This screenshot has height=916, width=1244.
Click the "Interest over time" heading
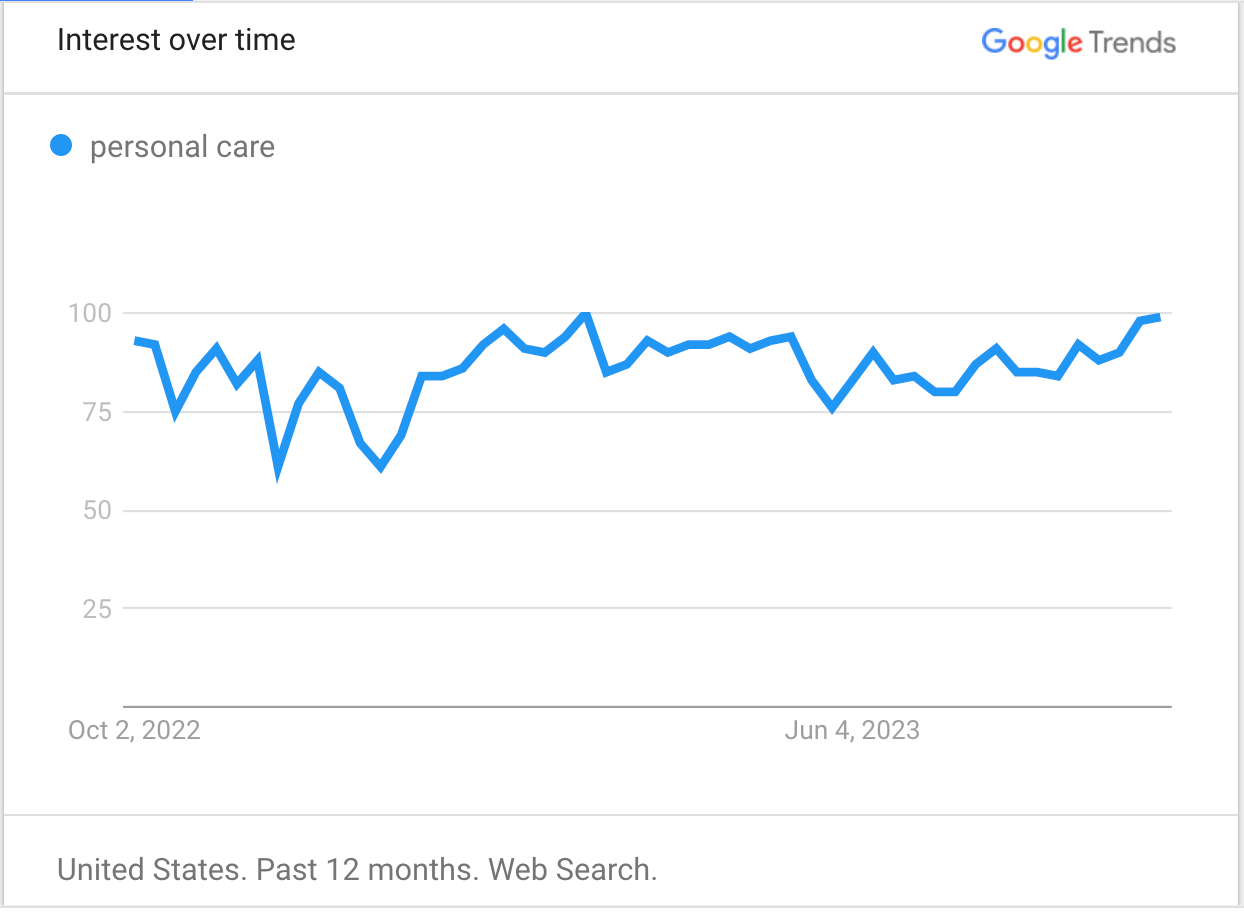pos(176,40)
